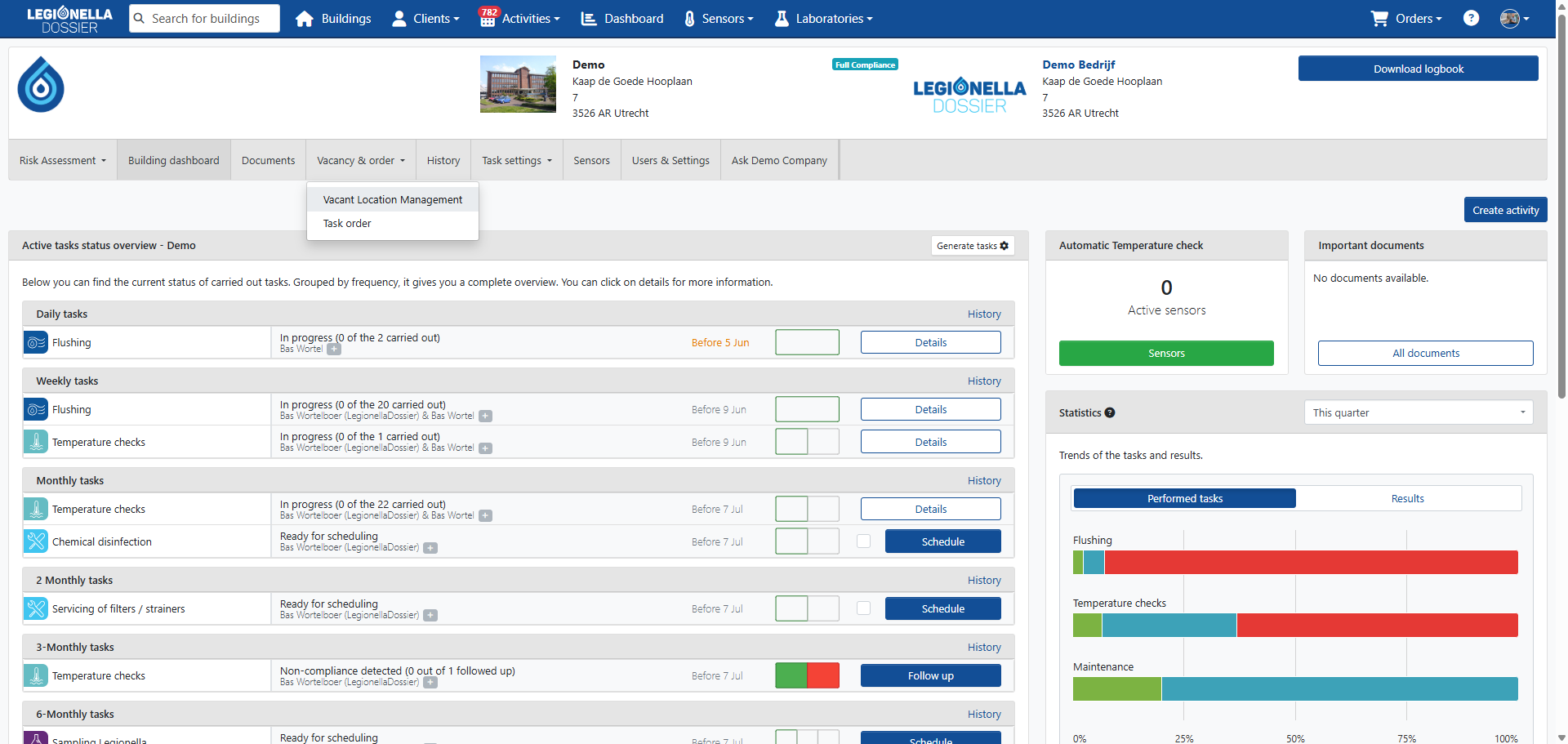Choose Task order from the menu
This screenshot has height=744, width=1568.
click(347, 223)
